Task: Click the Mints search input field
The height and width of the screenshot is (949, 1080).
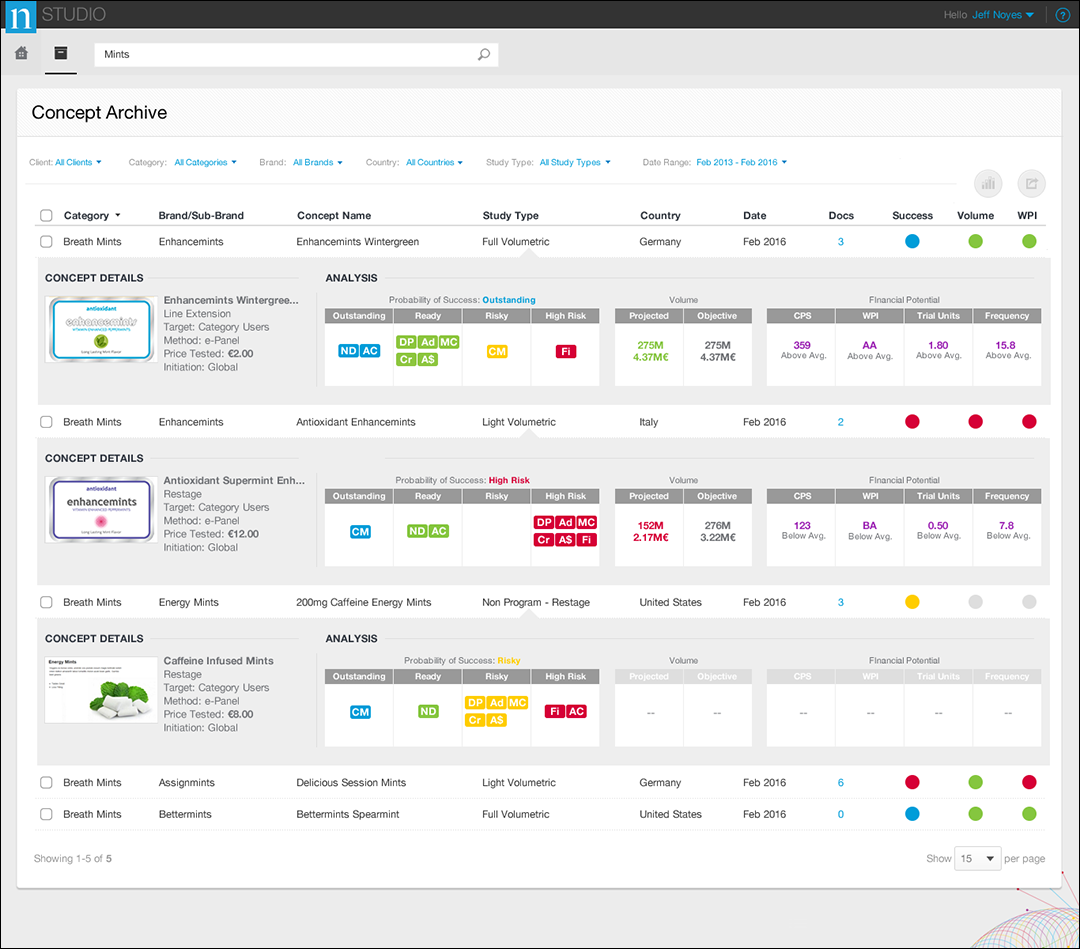Action: 296,54
